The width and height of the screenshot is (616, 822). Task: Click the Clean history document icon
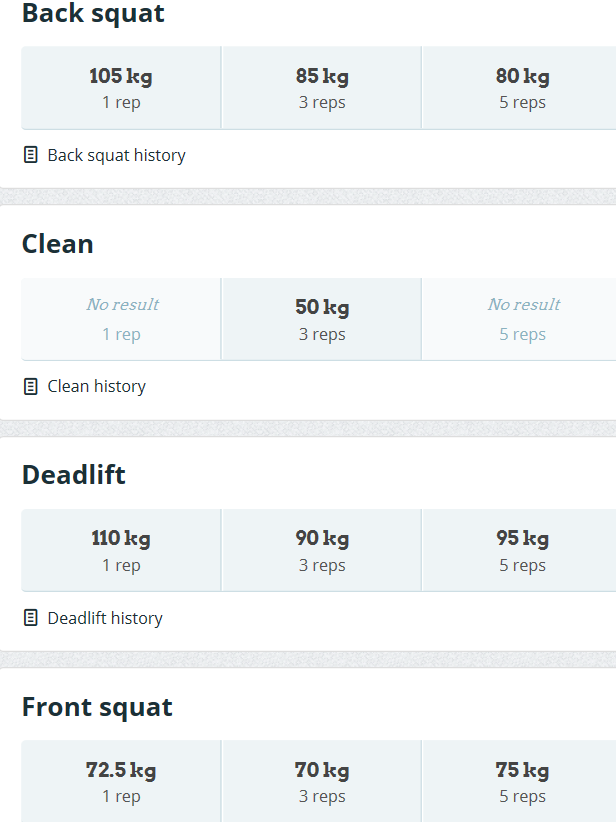[30, 386]
